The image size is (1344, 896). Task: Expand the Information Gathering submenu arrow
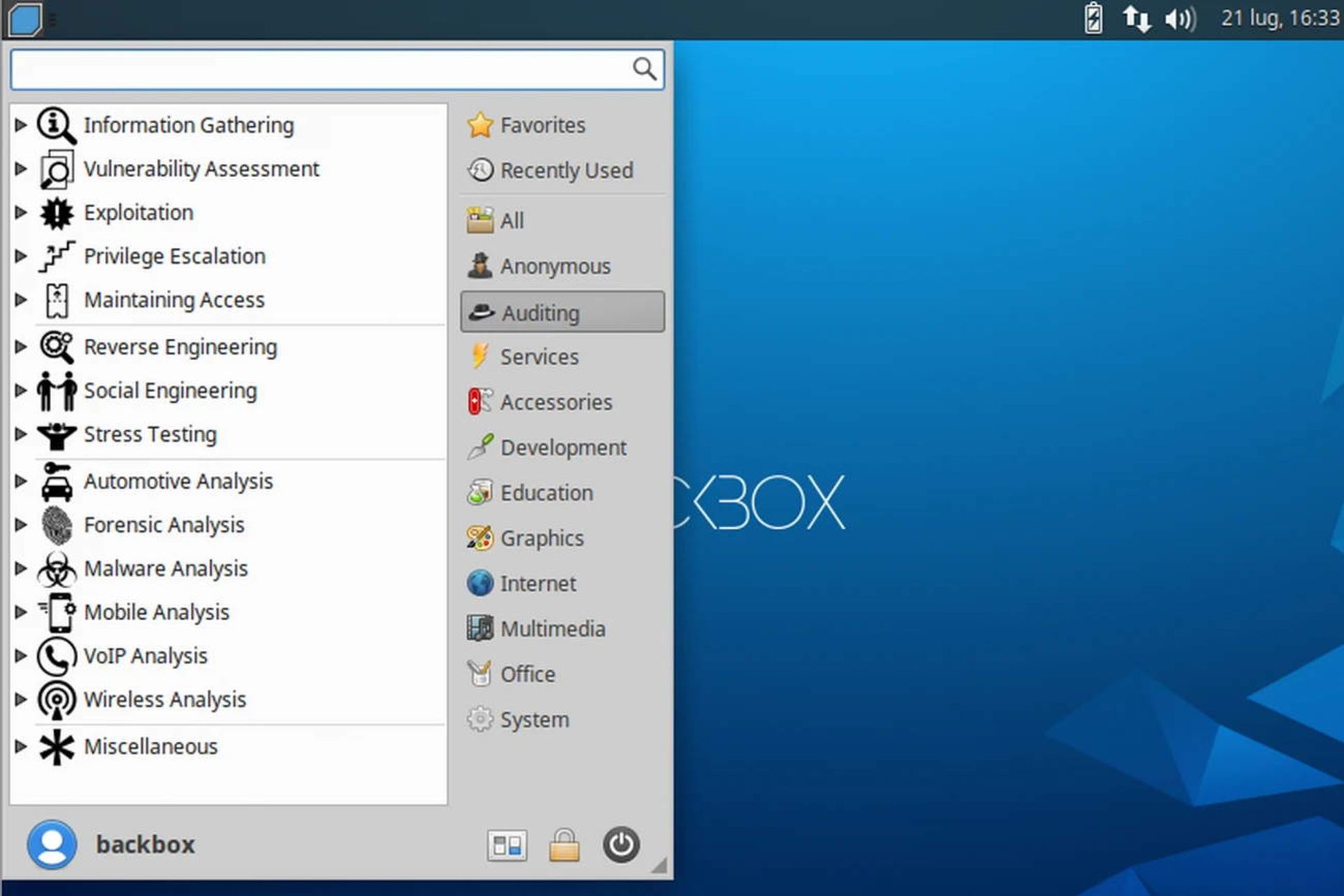21,125
